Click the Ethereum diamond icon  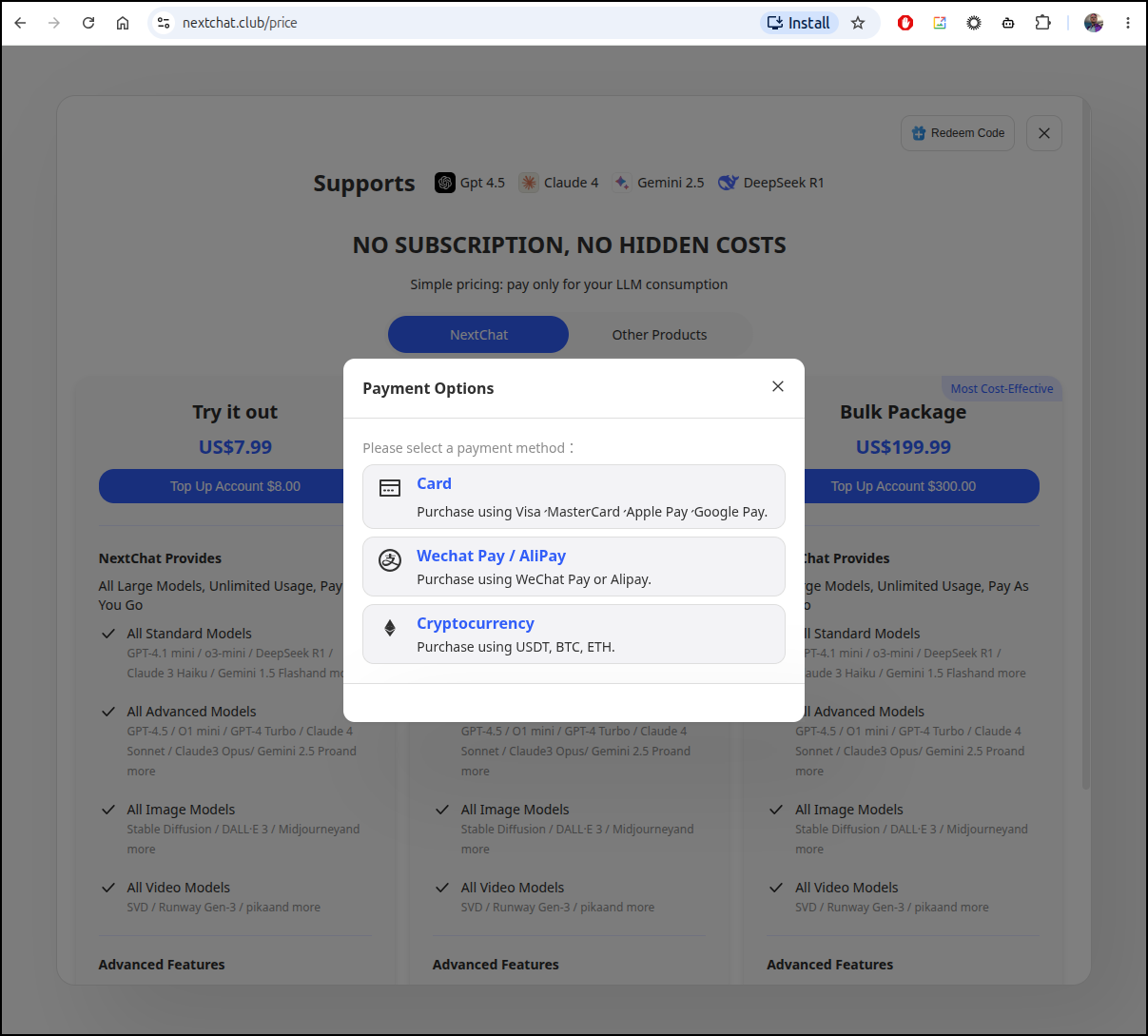tap(390, 628)
